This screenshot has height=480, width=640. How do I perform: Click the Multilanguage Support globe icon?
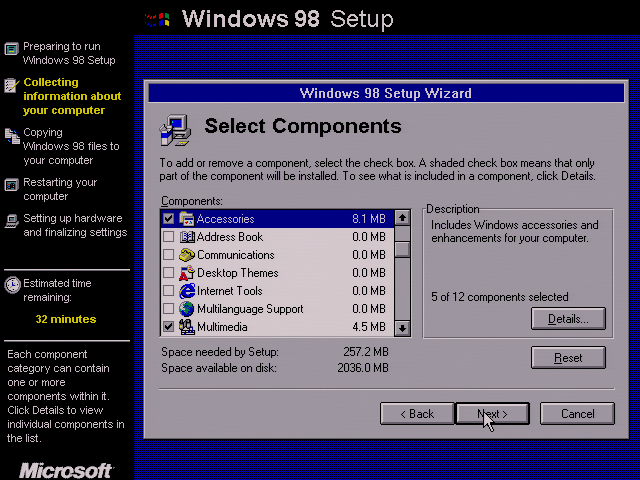(187, 309)
